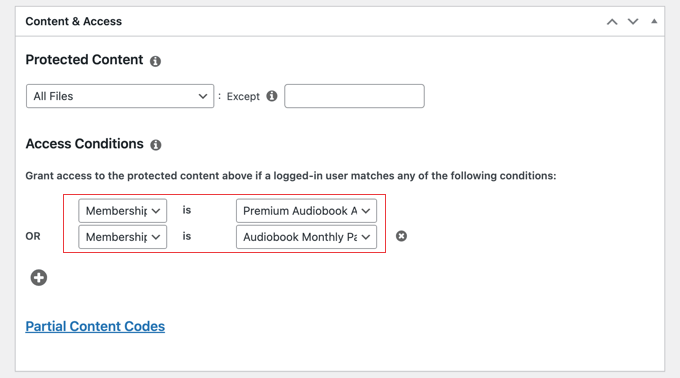Image resolution: width=680 pixels, height=378 pixels.
Task: Open the Partial Content Codes link
Action: [x=95, y=326]
